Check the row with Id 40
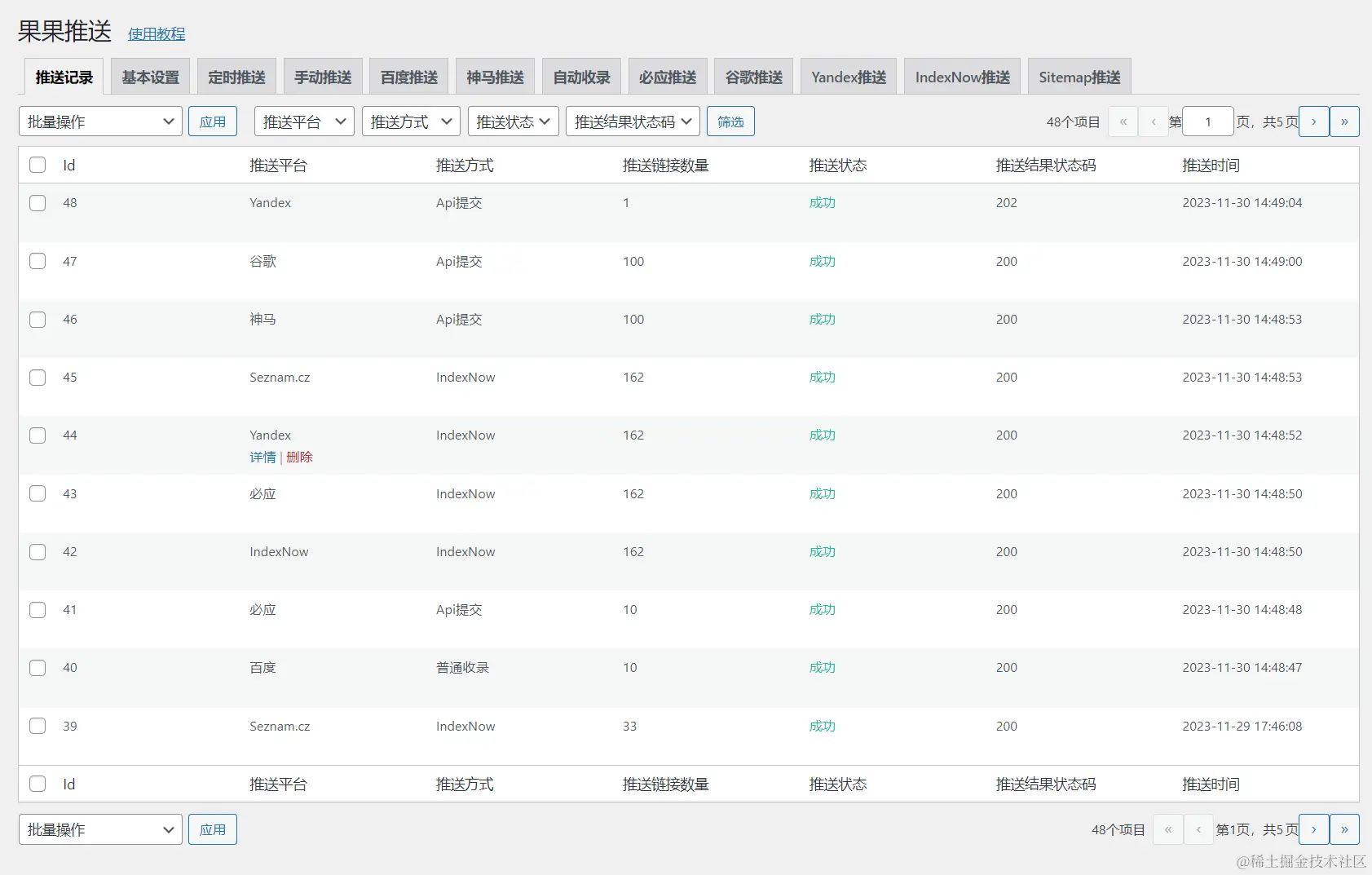 point(37,667)
